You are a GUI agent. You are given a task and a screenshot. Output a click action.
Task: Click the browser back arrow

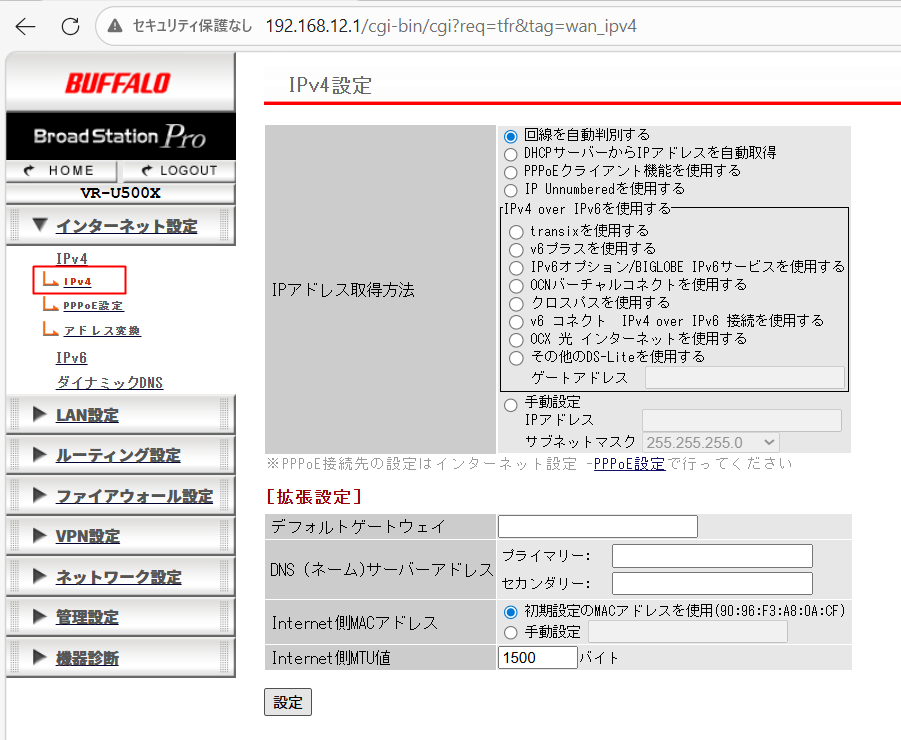point(25,25)
